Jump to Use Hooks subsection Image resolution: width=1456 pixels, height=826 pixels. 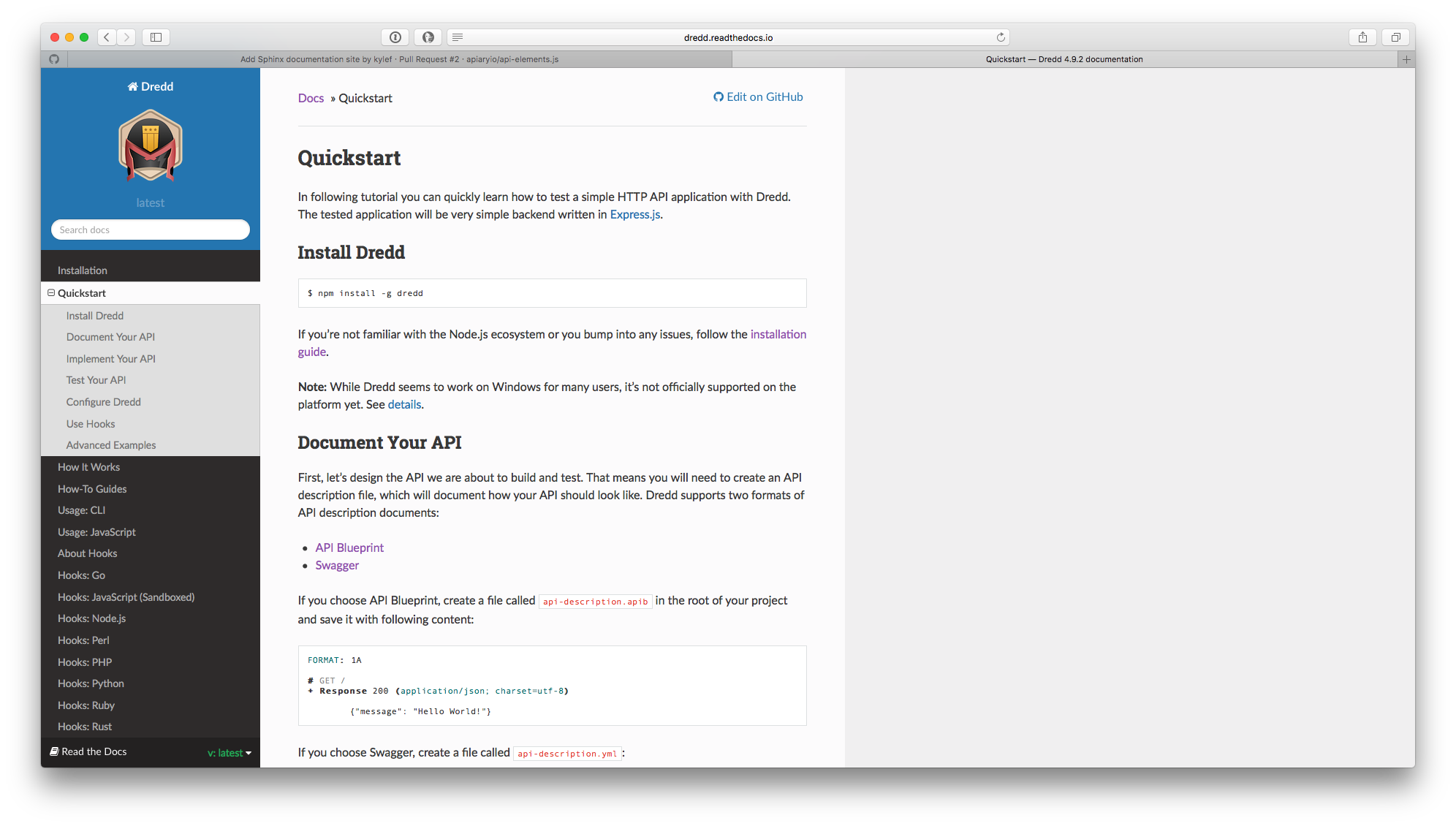91,424
